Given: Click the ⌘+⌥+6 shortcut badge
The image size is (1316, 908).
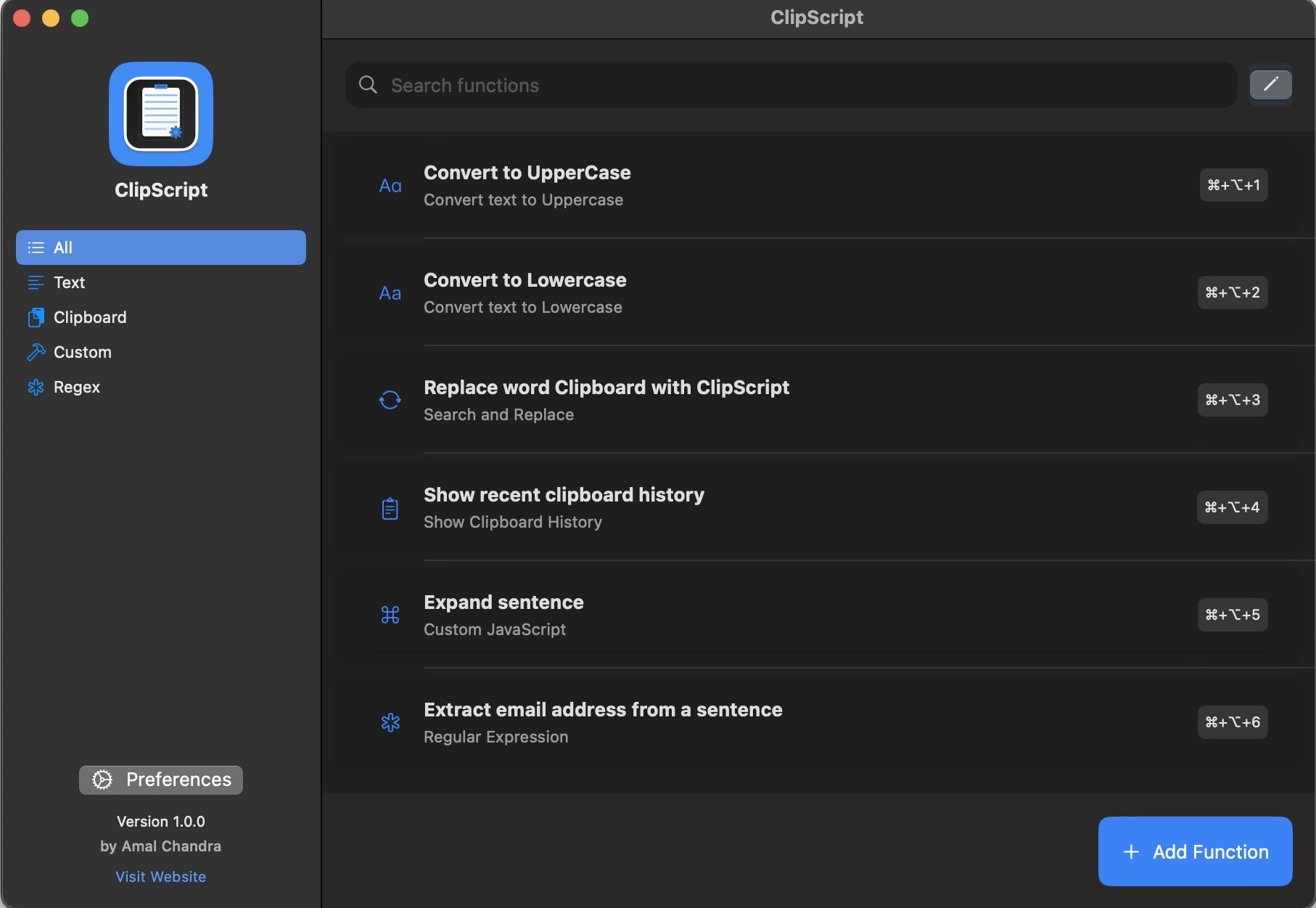Looking at the screenshot, I should coord(1233,722).
